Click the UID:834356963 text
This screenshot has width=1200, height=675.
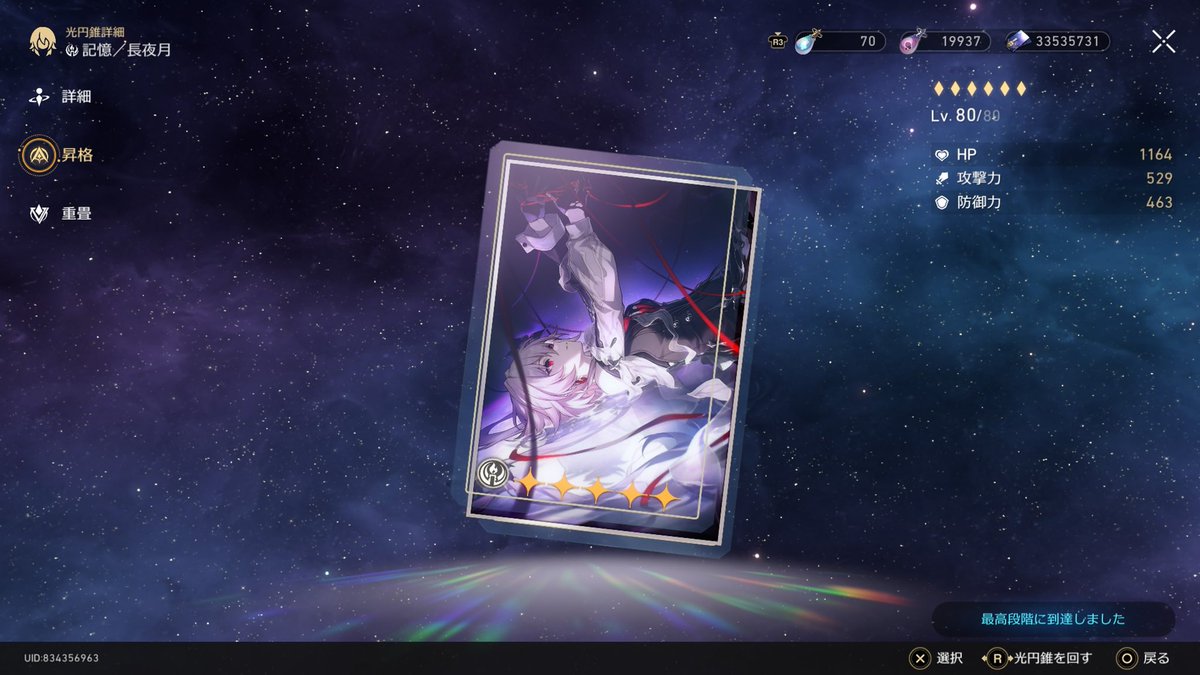point(61,658)
